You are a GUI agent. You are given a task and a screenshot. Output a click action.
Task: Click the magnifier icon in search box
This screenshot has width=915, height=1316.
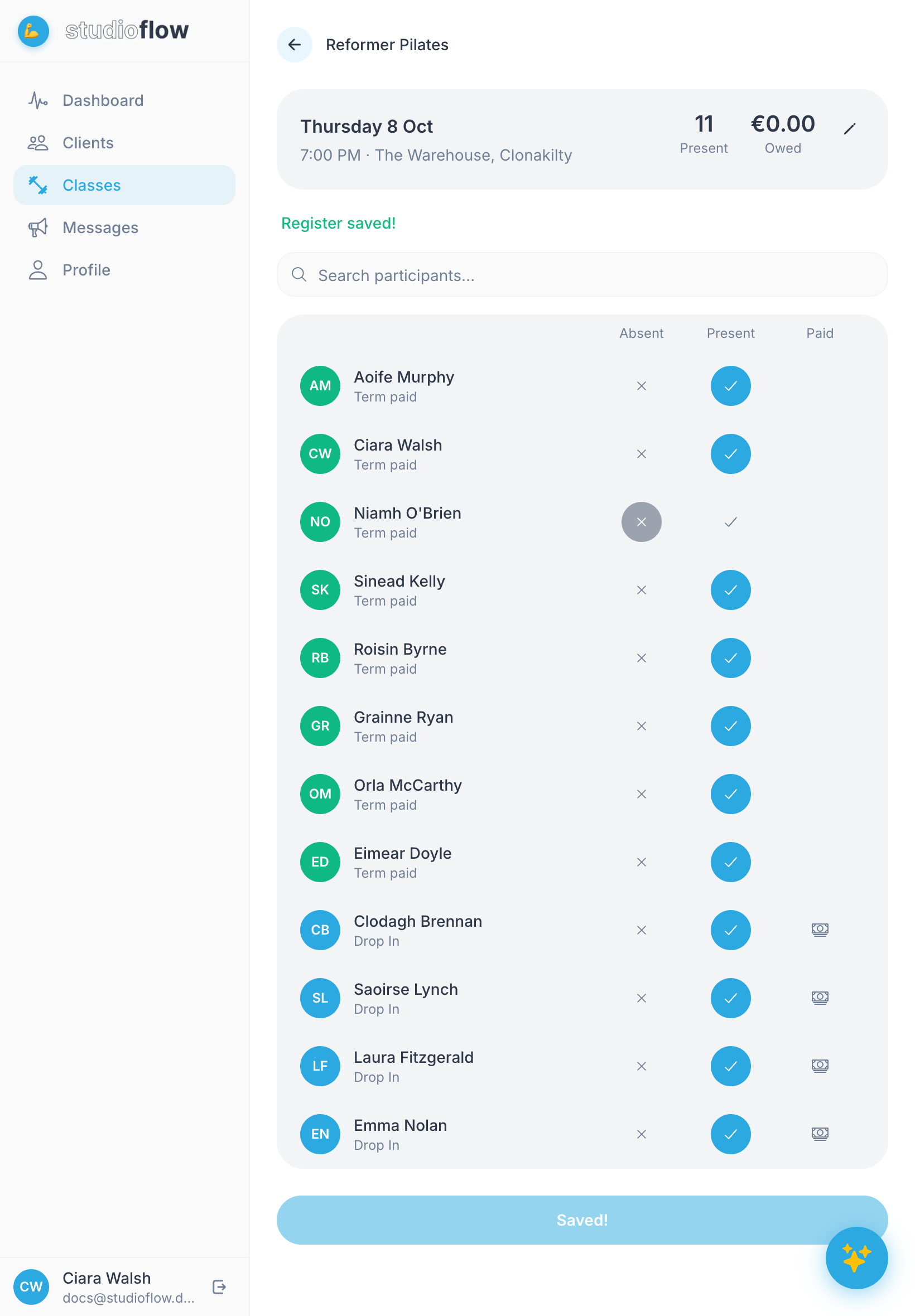coord(298,275)
